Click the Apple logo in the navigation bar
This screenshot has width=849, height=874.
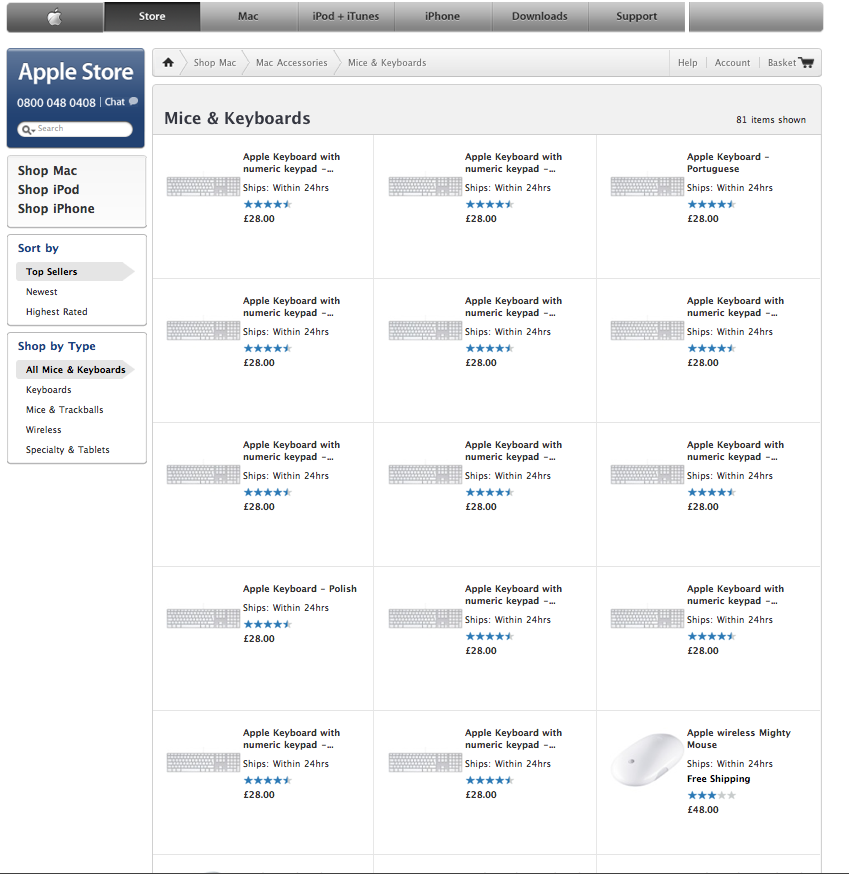pyautogui.click(x=55, y=17)
